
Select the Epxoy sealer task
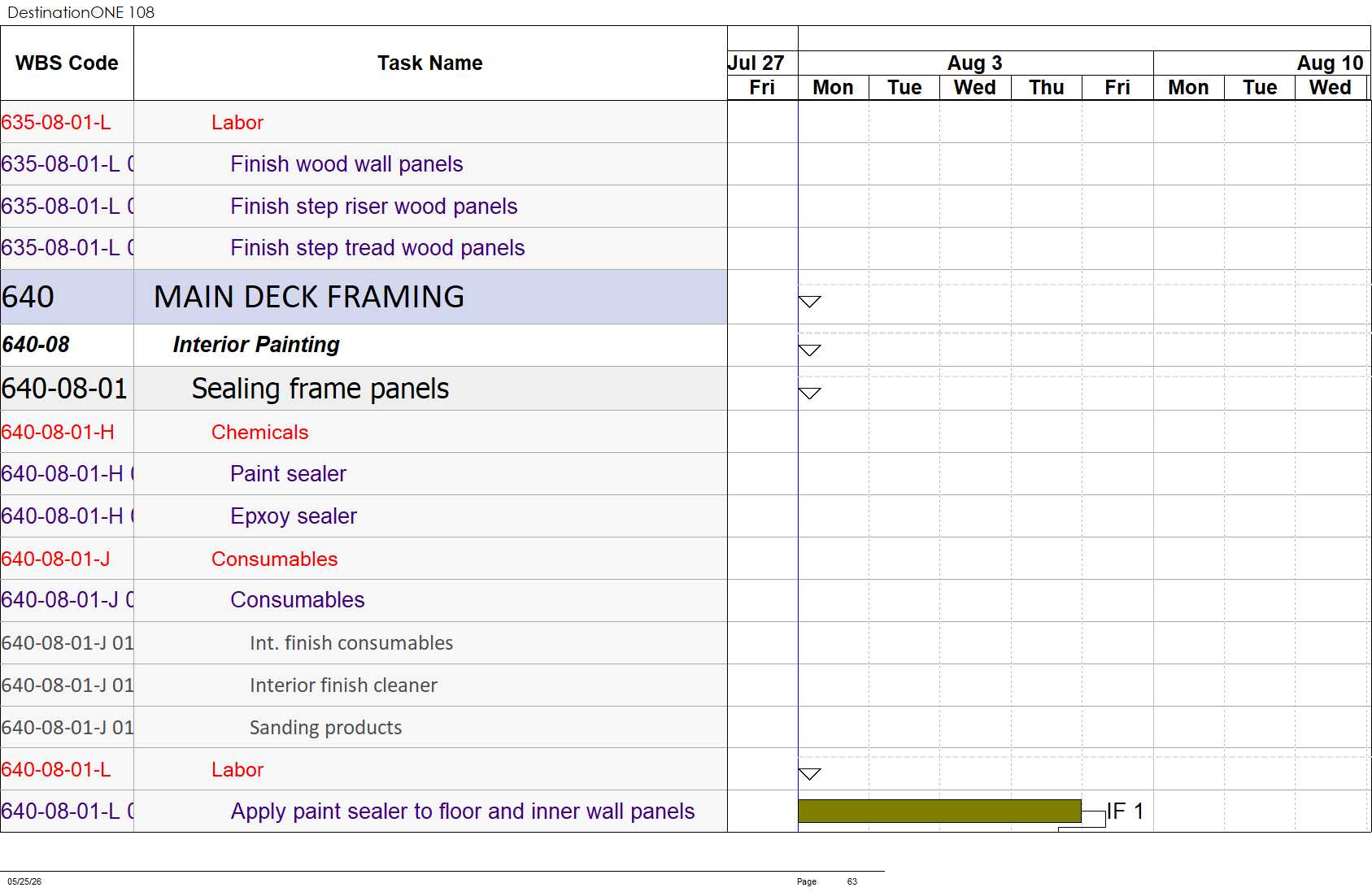(x=294, y=516)
